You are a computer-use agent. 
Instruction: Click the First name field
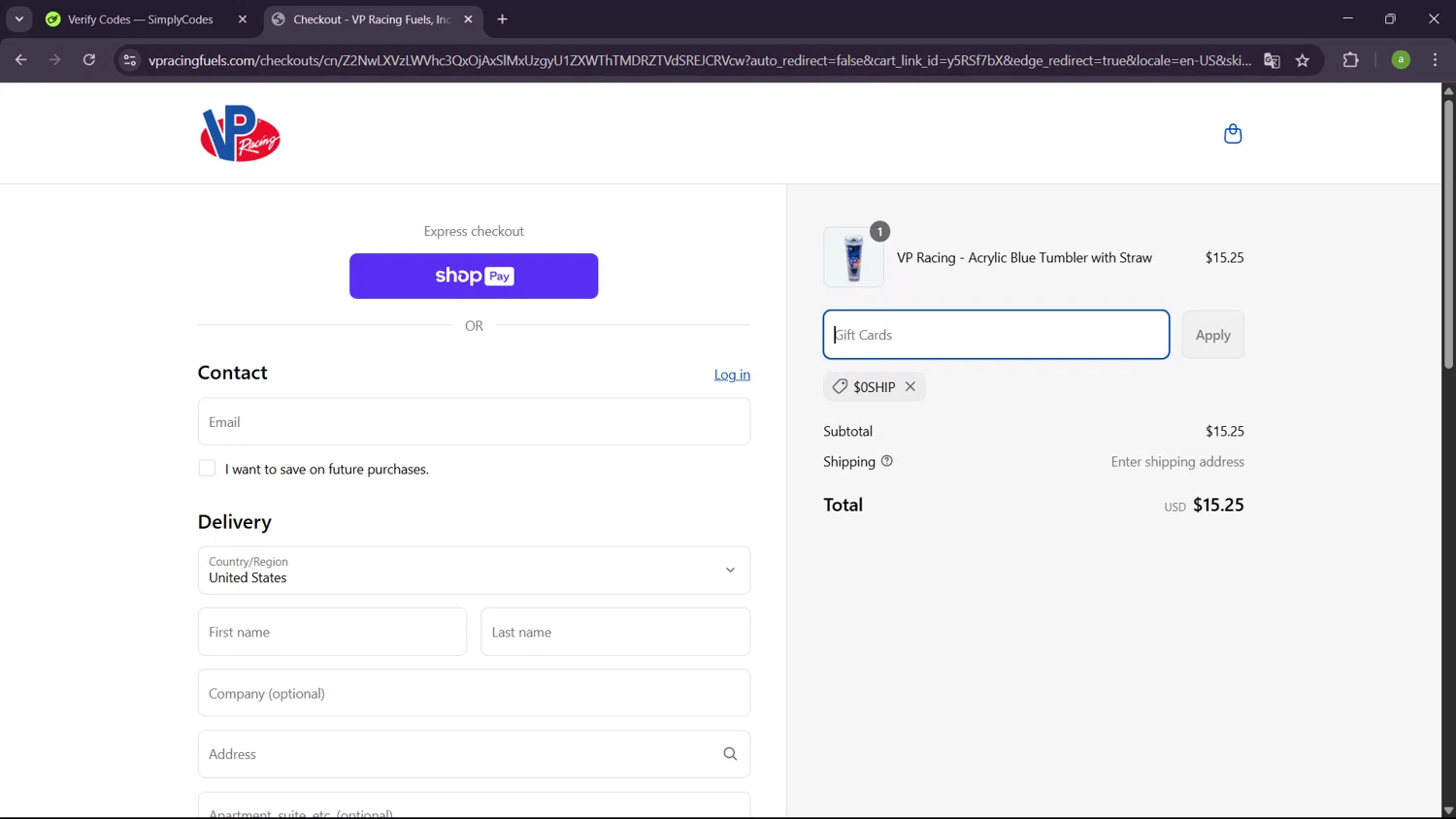pos(332,632)
